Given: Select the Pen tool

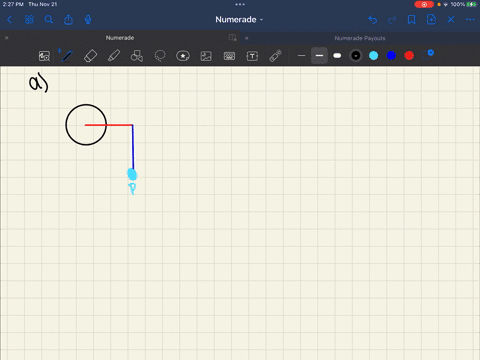Looking at the screenshot, I should pos(67,56).
